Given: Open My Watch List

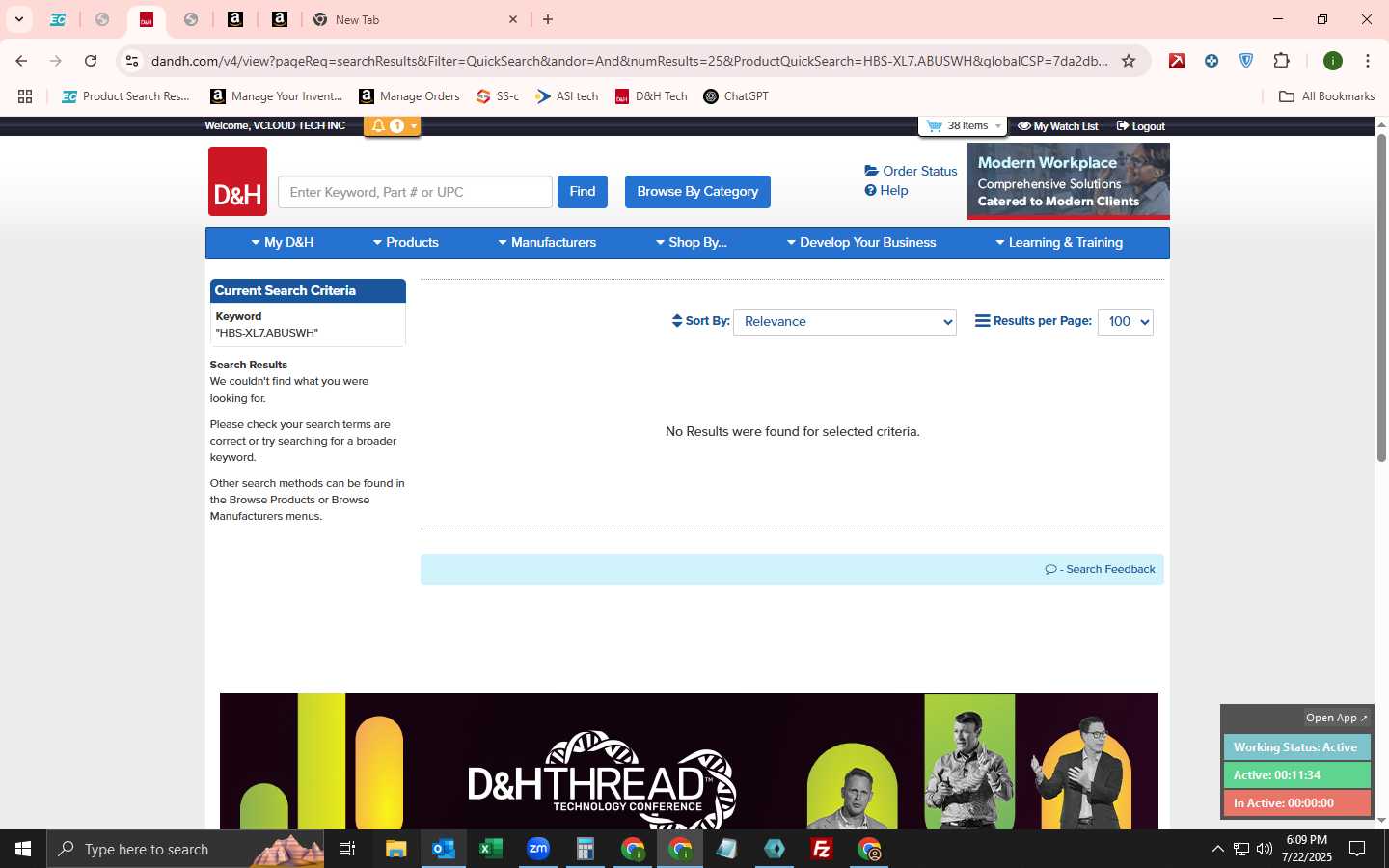Looking at the screenshot, I should 1058,126.
